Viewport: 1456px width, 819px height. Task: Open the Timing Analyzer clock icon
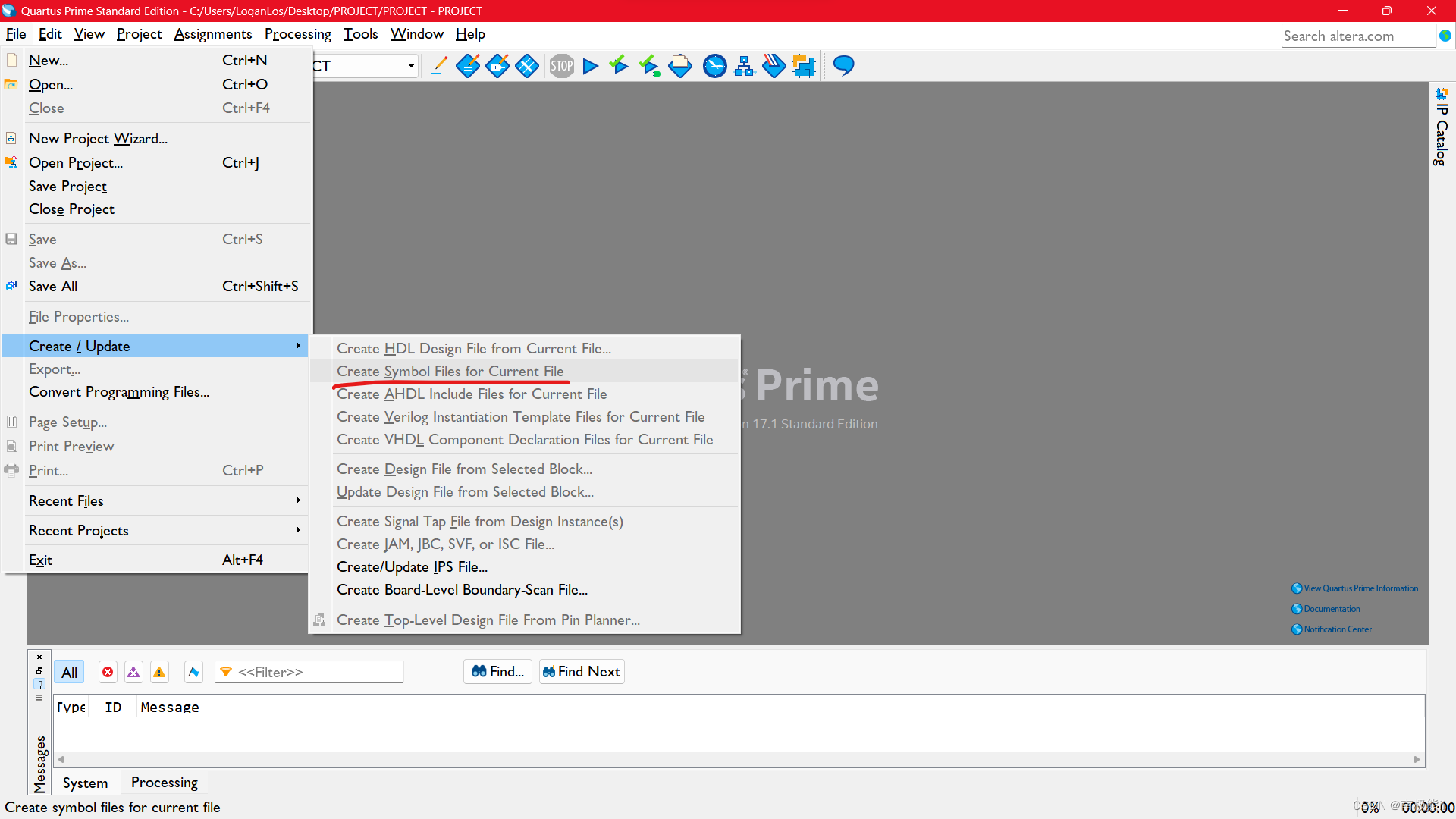(714, 66)
